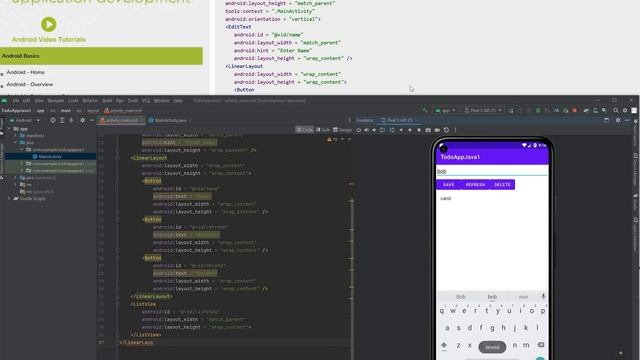Screen dimensions: 640x360
Task: Click the emulator volume up icon
Action: coord(367,130)
